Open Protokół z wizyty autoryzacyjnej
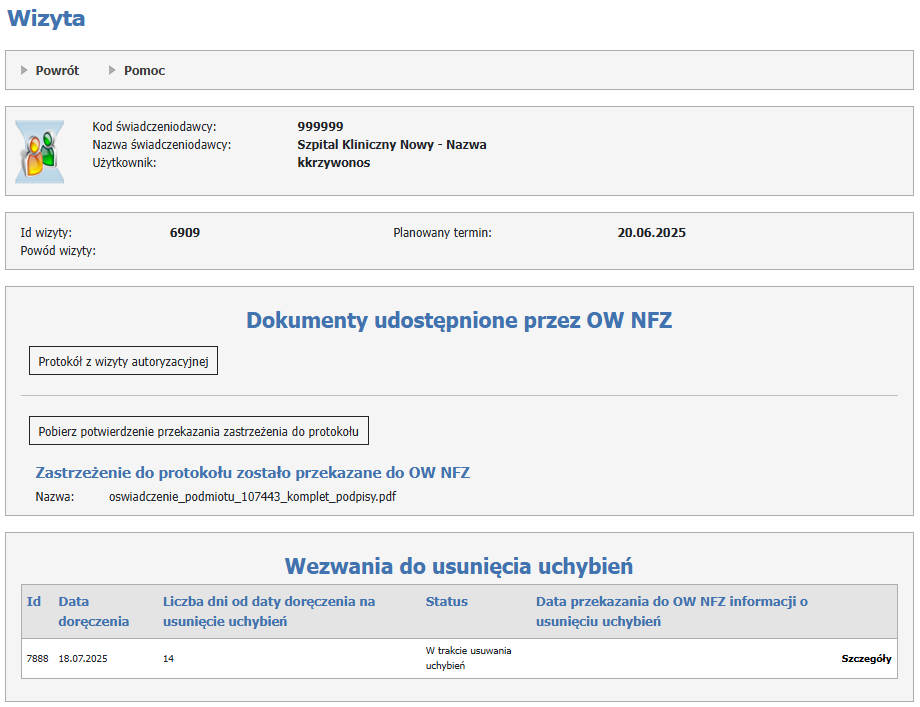Viewport: 920px width, 707px height. pyautogui.click(x=123, y=361)
